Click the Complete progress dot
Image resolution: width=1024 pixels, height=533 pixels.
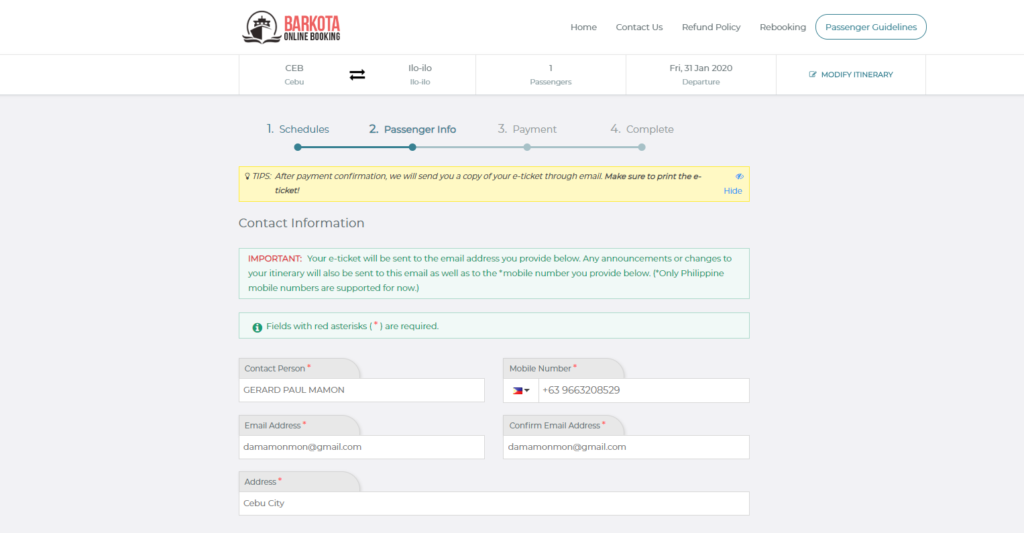642,147
